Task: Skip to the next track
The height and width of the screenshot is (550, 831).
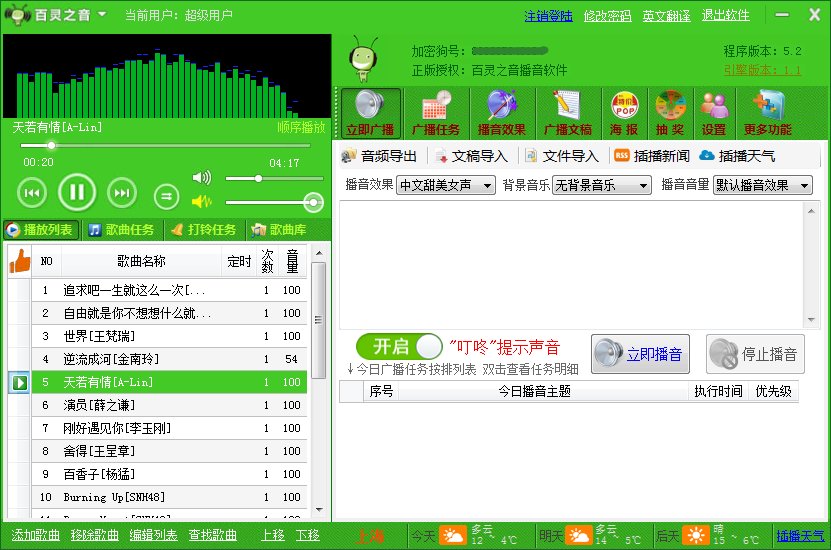Action: coord(122,193)
